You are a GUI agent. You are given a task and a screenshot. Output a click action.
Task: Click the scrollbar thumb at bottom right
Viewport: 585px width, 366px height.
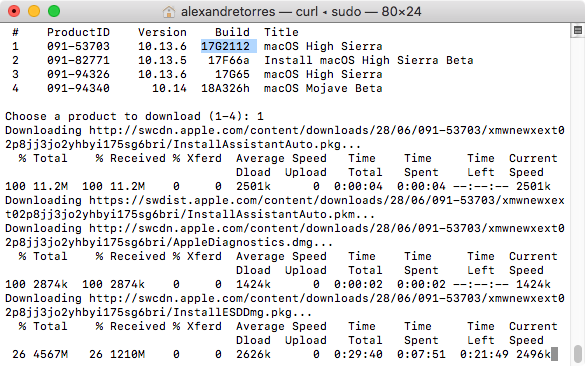578,354
